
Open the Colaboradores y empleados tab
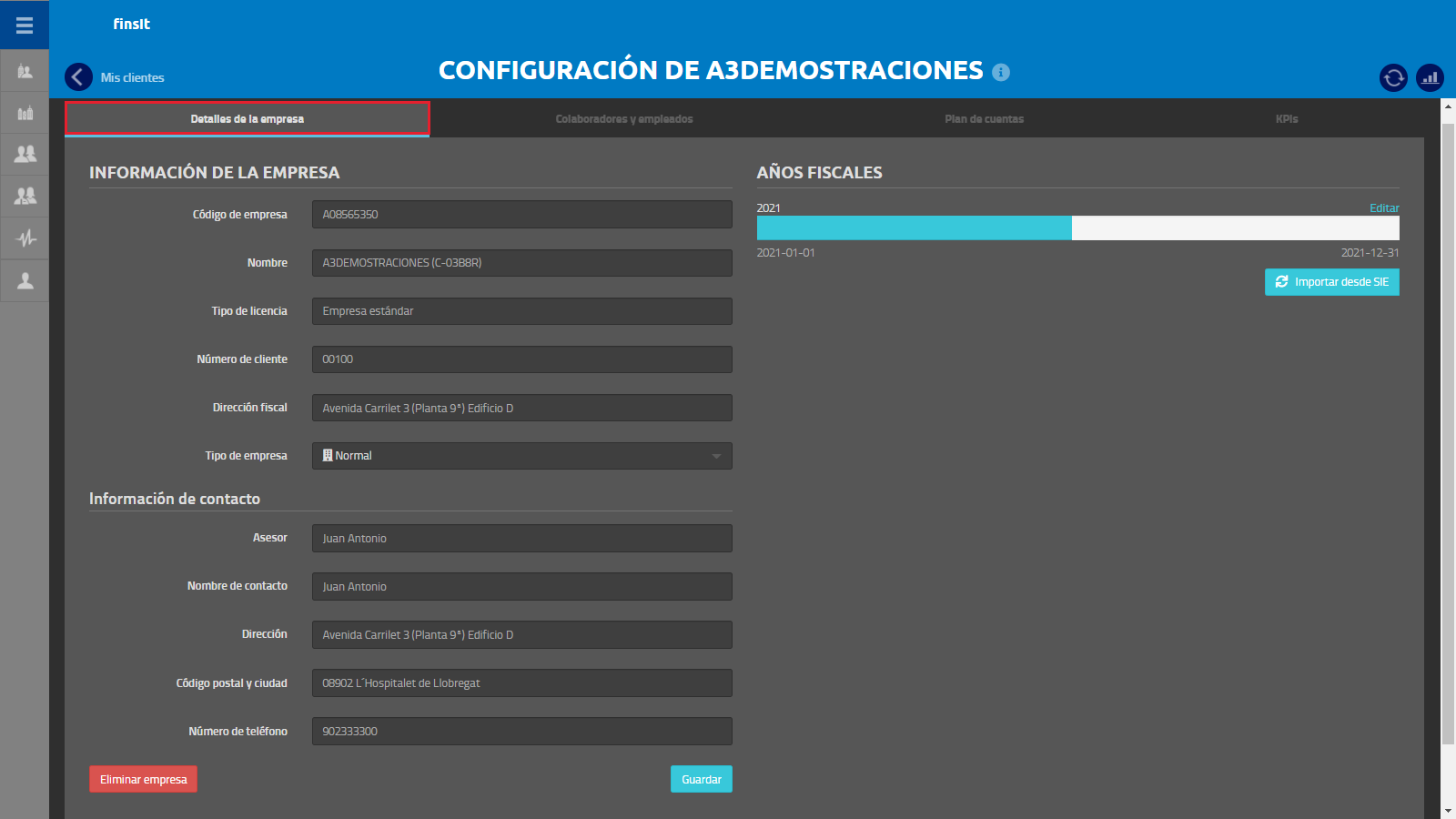[624, 119]
